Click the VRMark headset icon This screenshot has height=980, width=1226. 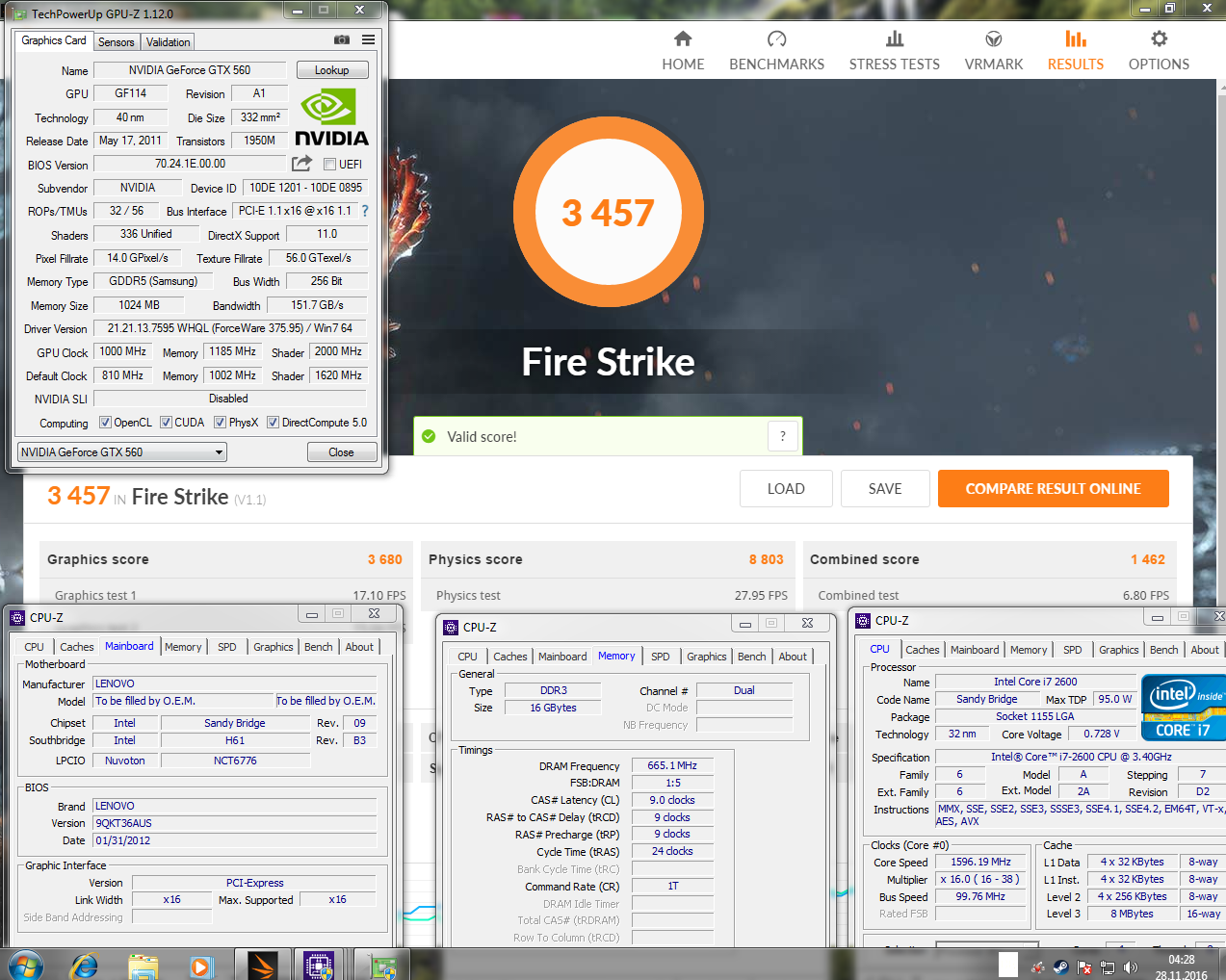pos(994,39)
